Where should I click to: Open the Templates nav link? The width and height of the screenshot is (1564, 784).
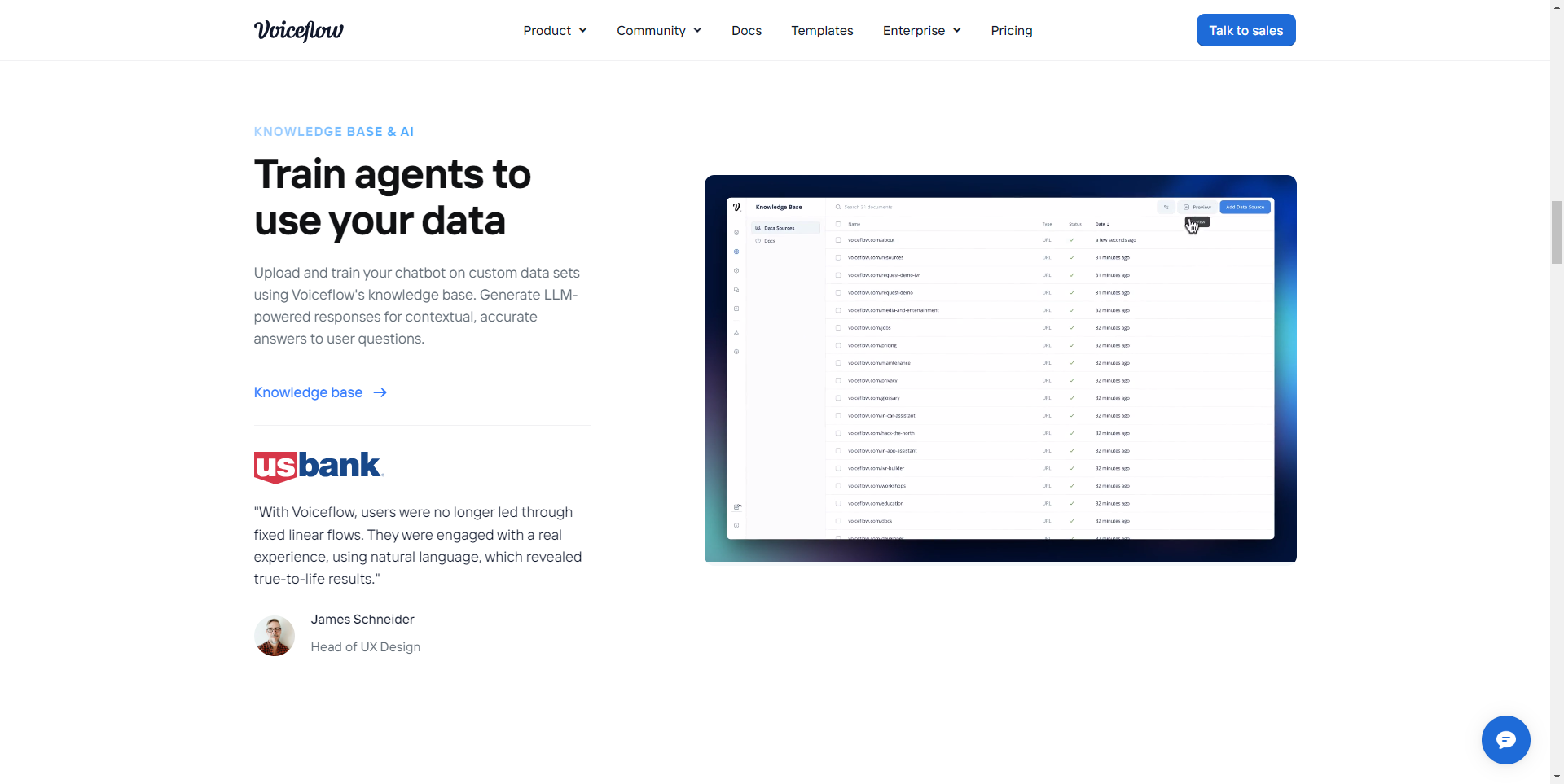(822, 30)
